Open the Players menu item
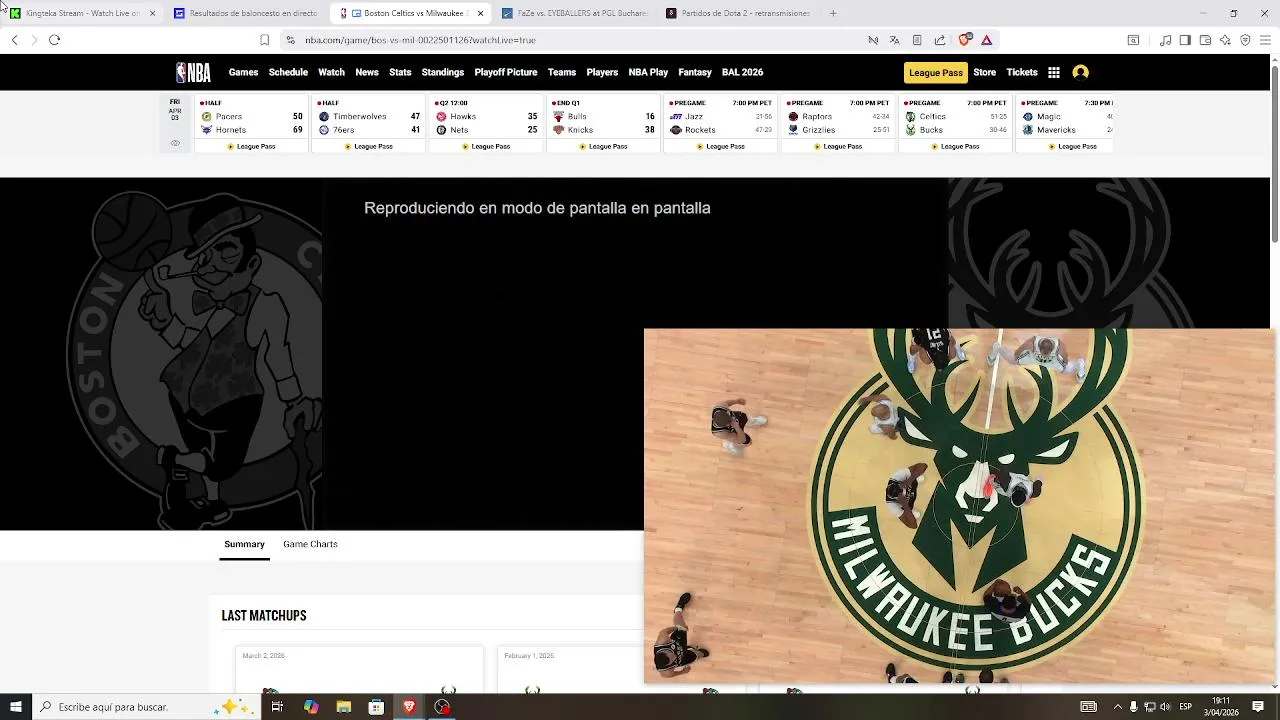This screenshot has height=720, width=1280. pyautogui.click(x=602, y=72)
